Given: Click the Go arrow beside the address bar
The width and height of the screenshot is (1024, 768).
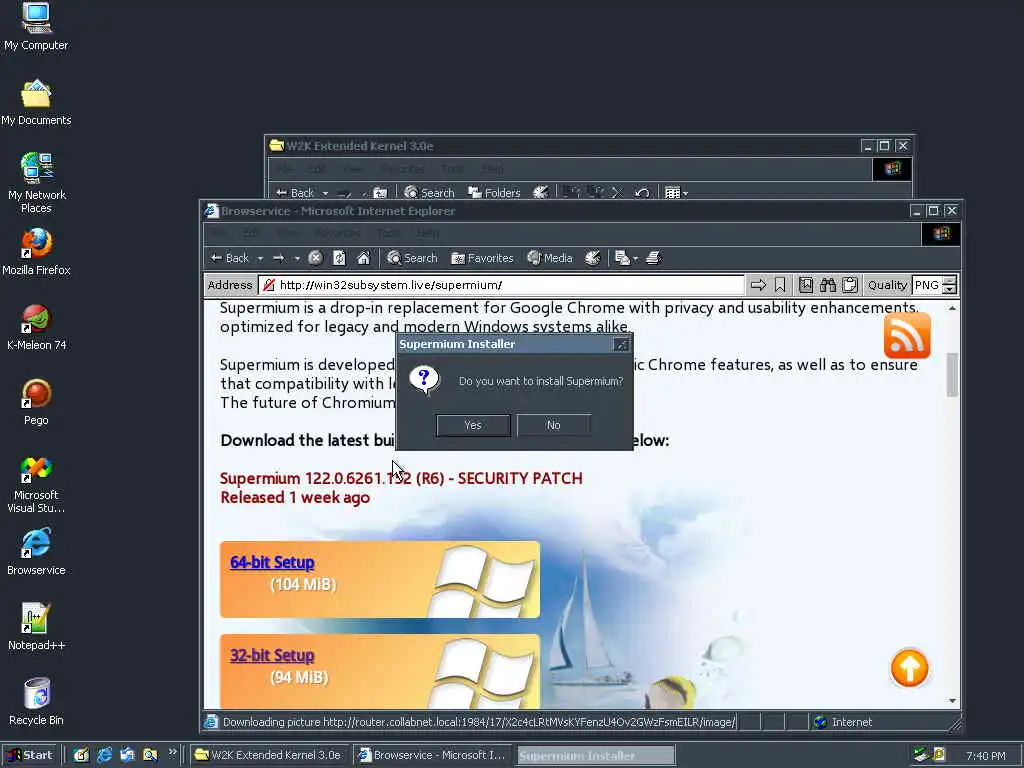Looking at the screenshot, I should [x=758, y=285].
